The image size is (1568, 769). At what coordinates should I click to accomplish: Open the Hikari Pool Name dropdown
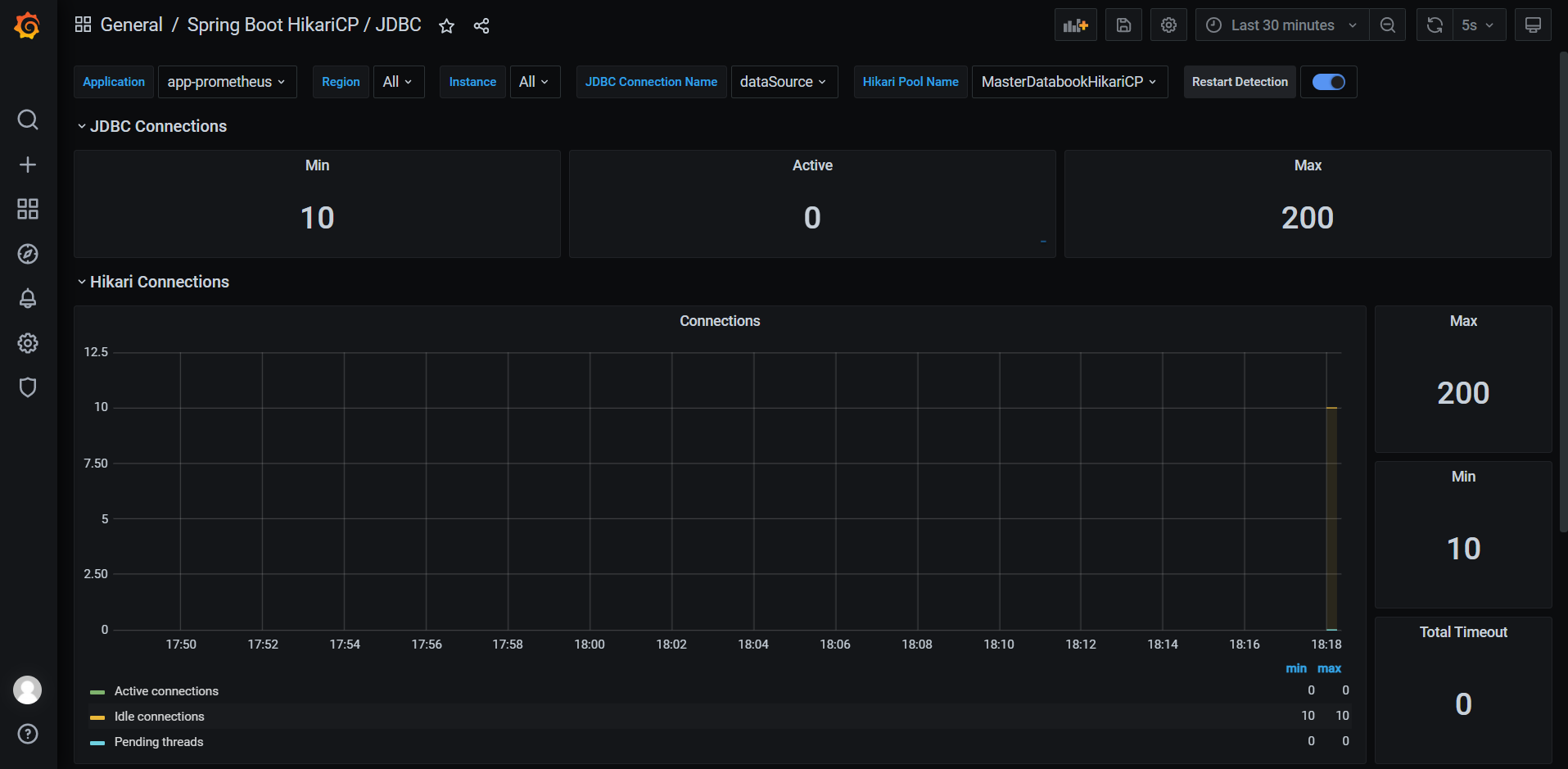click(1069, 82)
